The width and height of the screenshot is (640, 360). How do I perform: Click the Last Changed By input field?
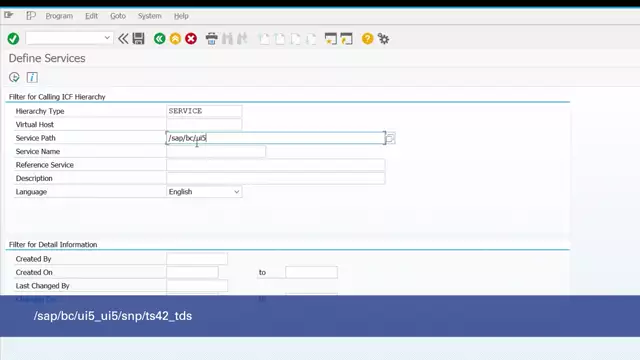point(197,286)
